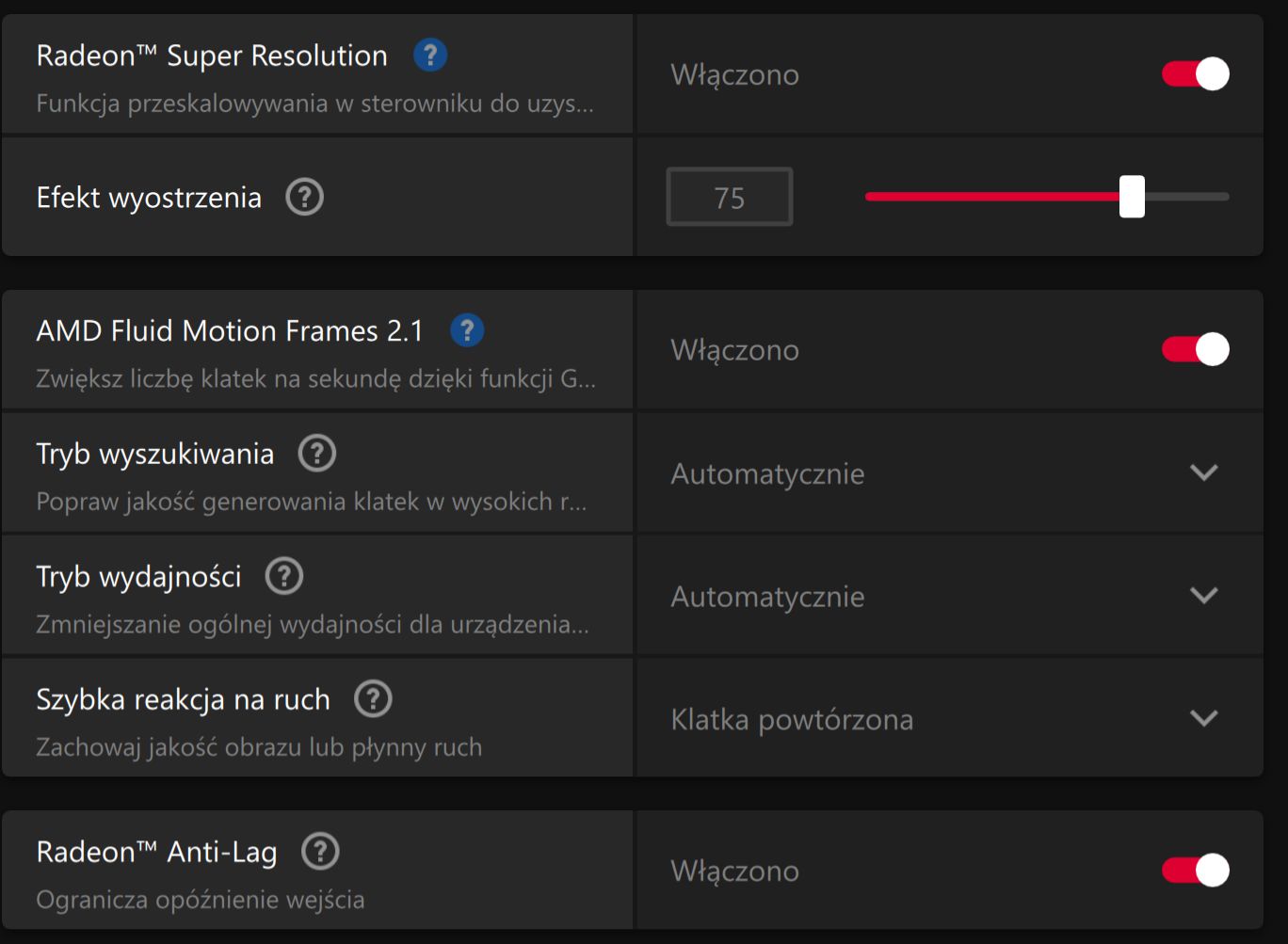Screen dimensions: 1288x944
Task: Show help for Szybka reakcja na ruch
Action: point(373,699)
